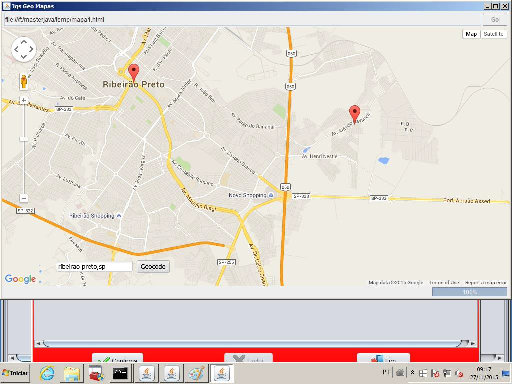This screenshot has height=384, width=514.
Task: Click the red marker at Ribeirão Preto
Action: point(133,73)
